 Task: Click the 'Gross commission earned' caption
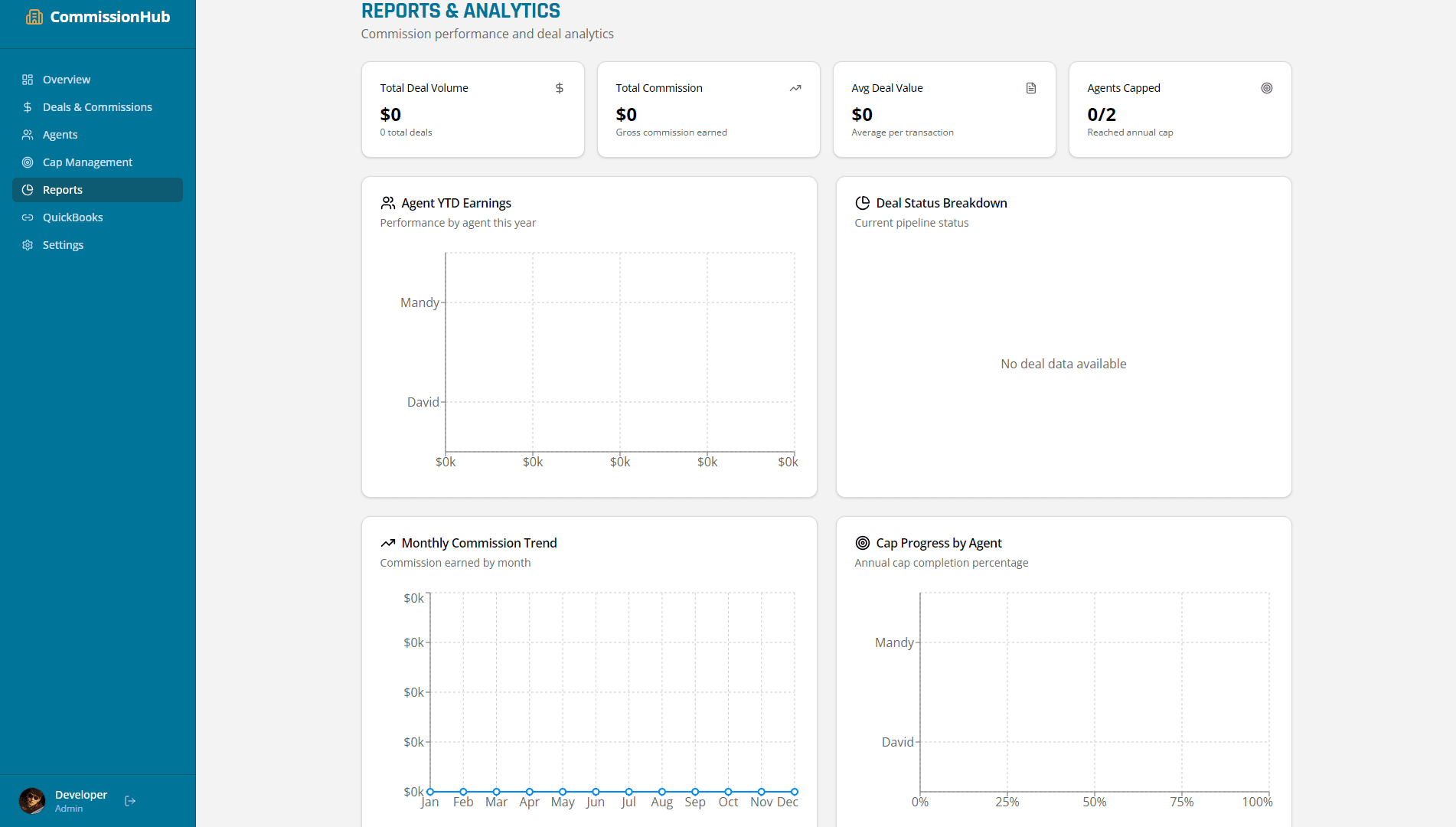671,132
